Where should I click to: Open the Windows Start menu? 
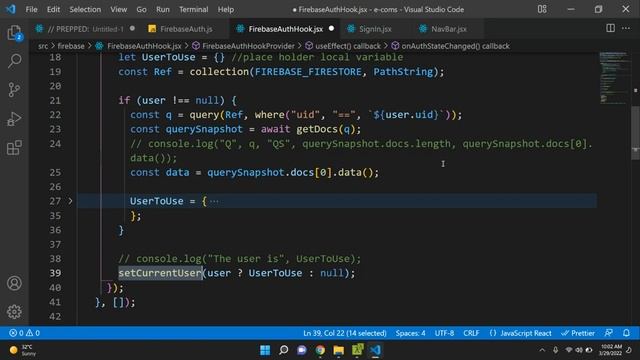pyautogui.click(x=265, y=350)
